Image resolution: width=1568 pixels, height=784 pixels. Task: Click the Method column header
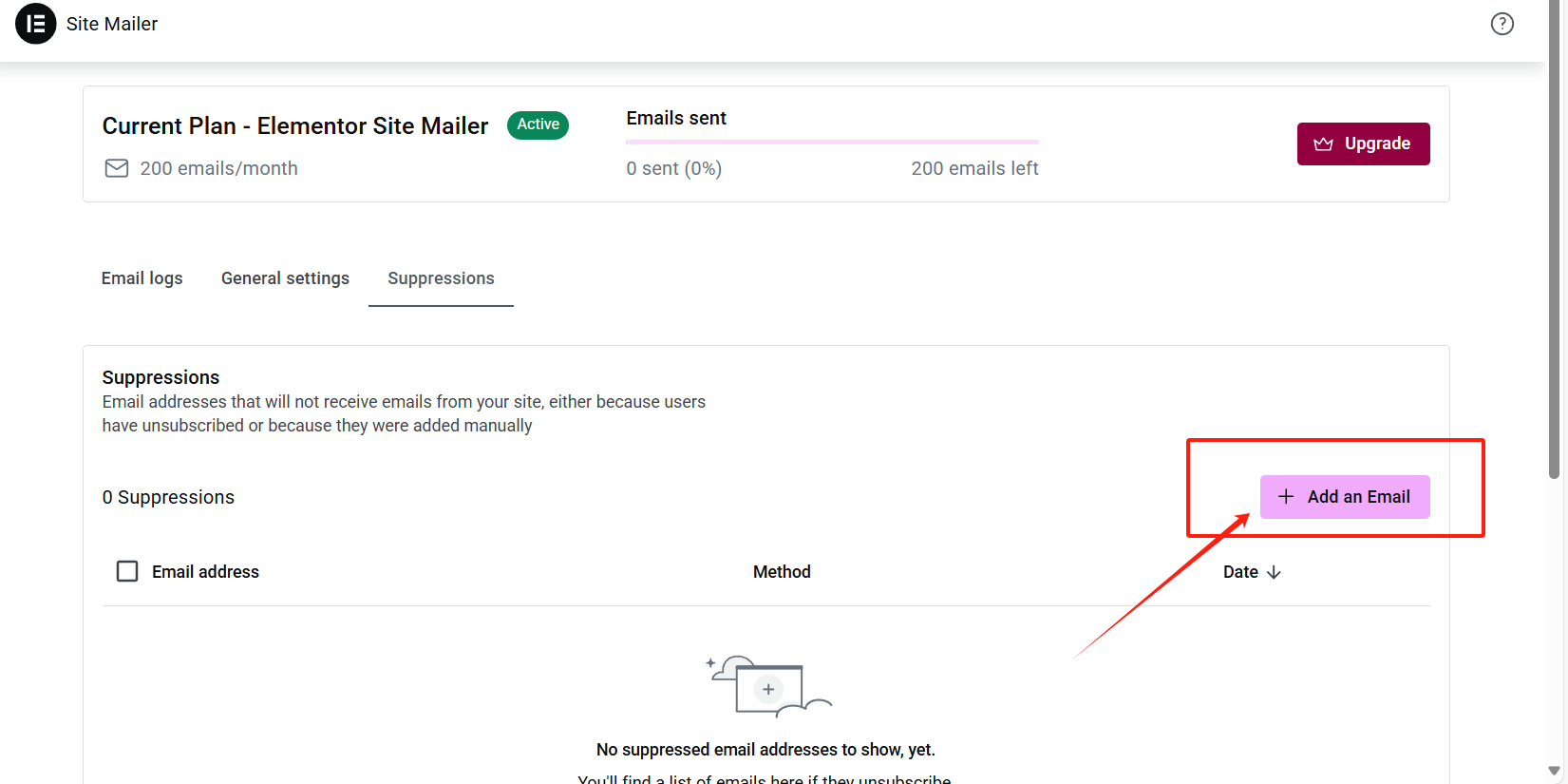coord(782,572)
